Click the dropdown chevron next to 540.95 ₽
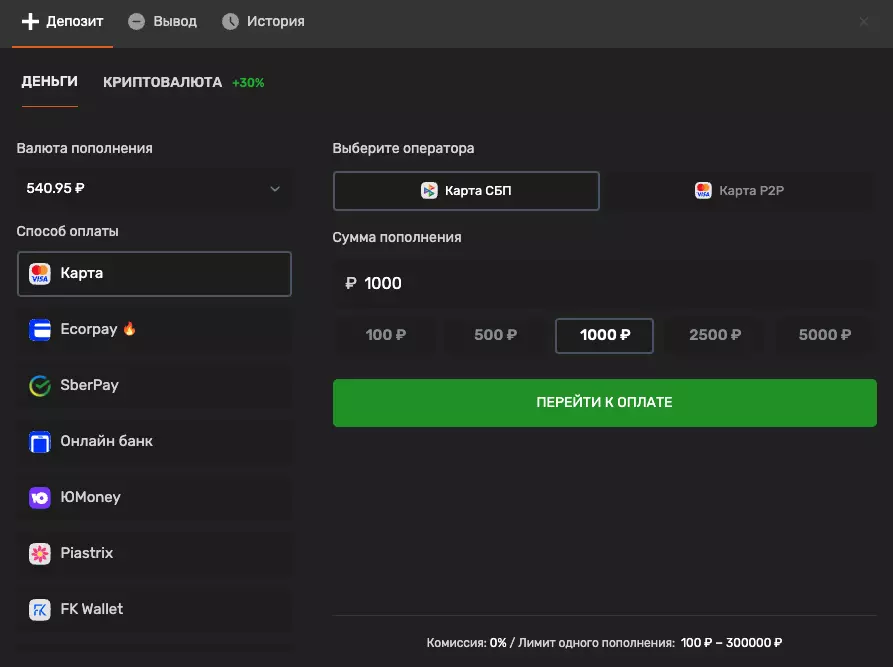893x667 pixels. coord(275,189)
